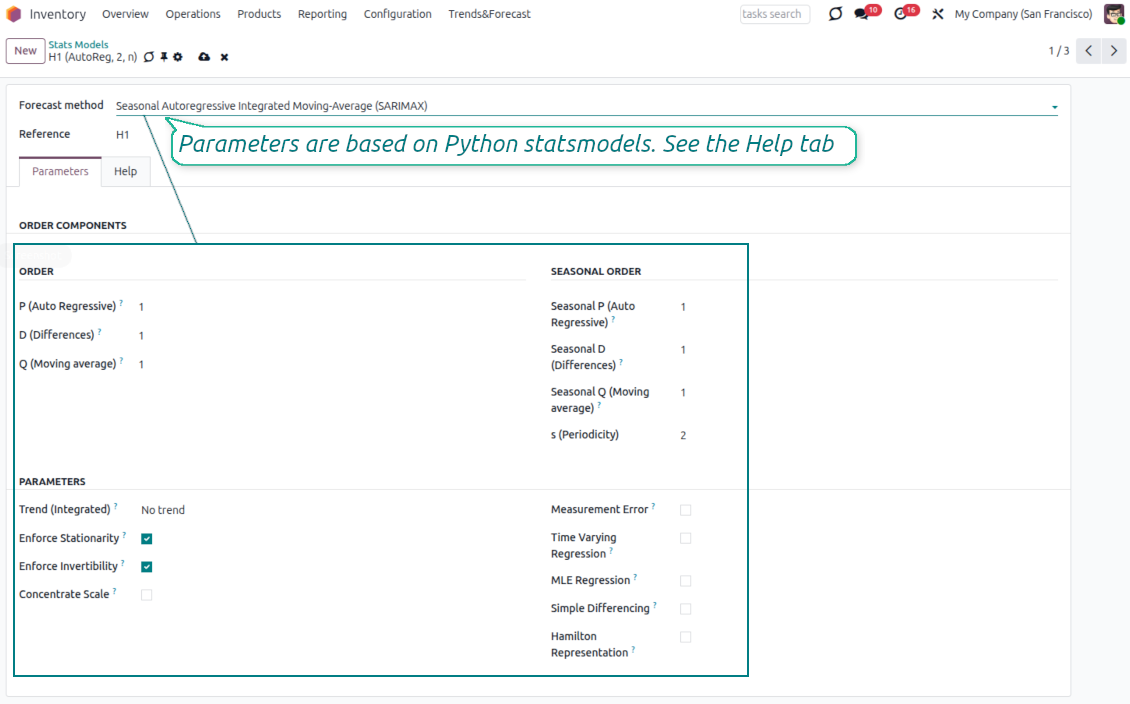
Task: Click the tasks search input field
Action: (x=774, y=14)
